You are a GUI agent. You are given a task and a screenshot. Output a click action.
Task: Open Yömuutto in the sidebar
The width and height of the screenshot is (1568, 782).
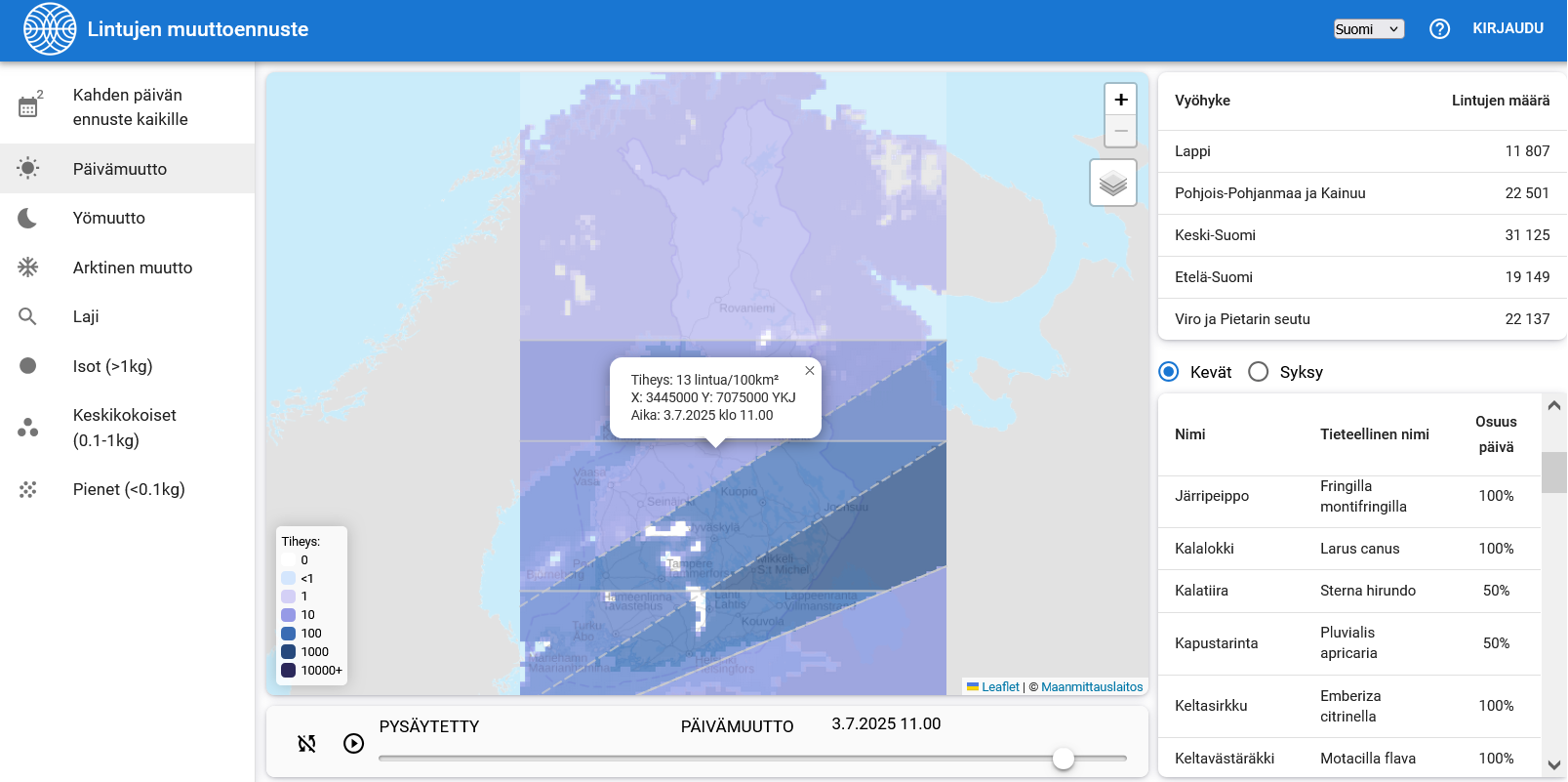(x=108, y=218)
